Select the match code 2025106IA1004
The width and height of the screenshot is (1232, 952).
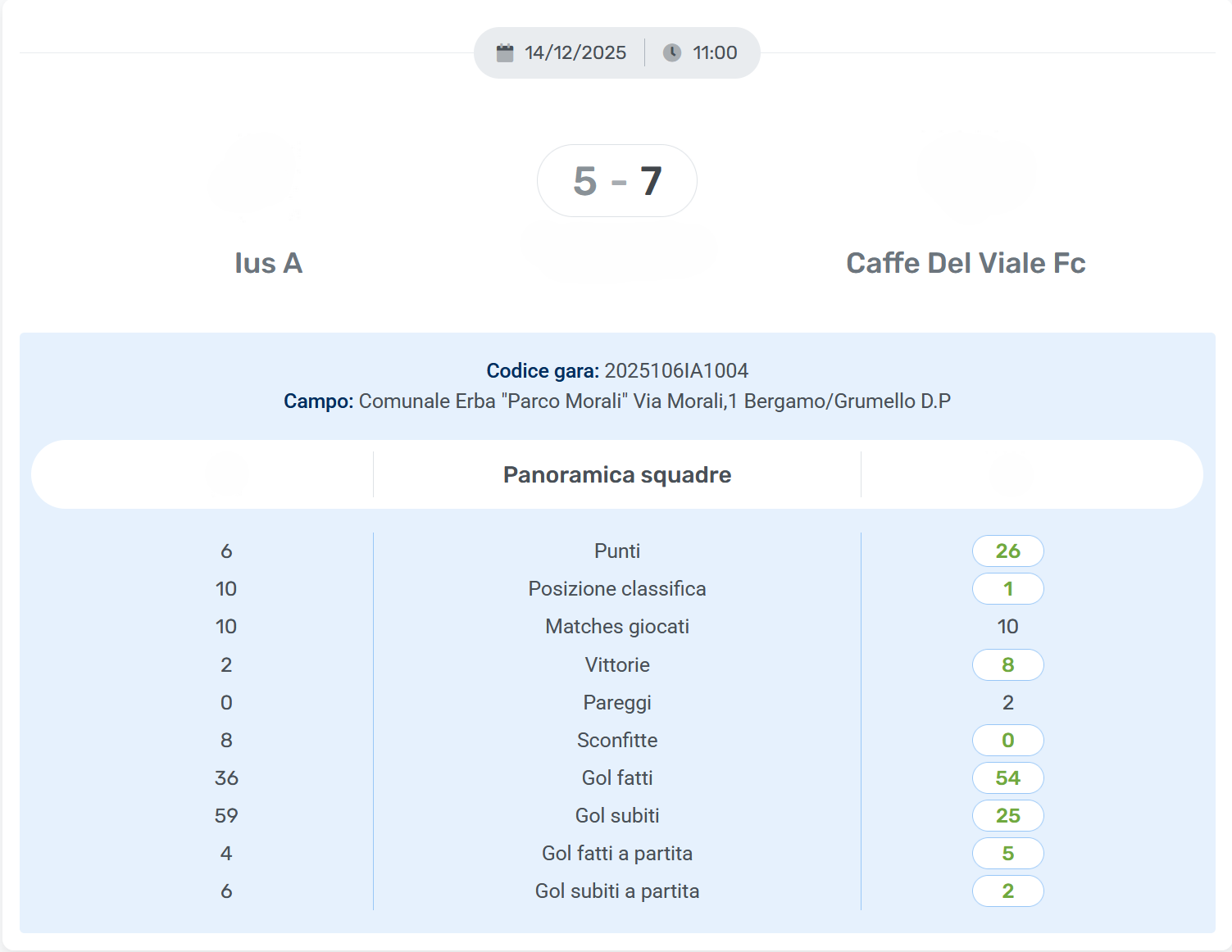point(676,370)
